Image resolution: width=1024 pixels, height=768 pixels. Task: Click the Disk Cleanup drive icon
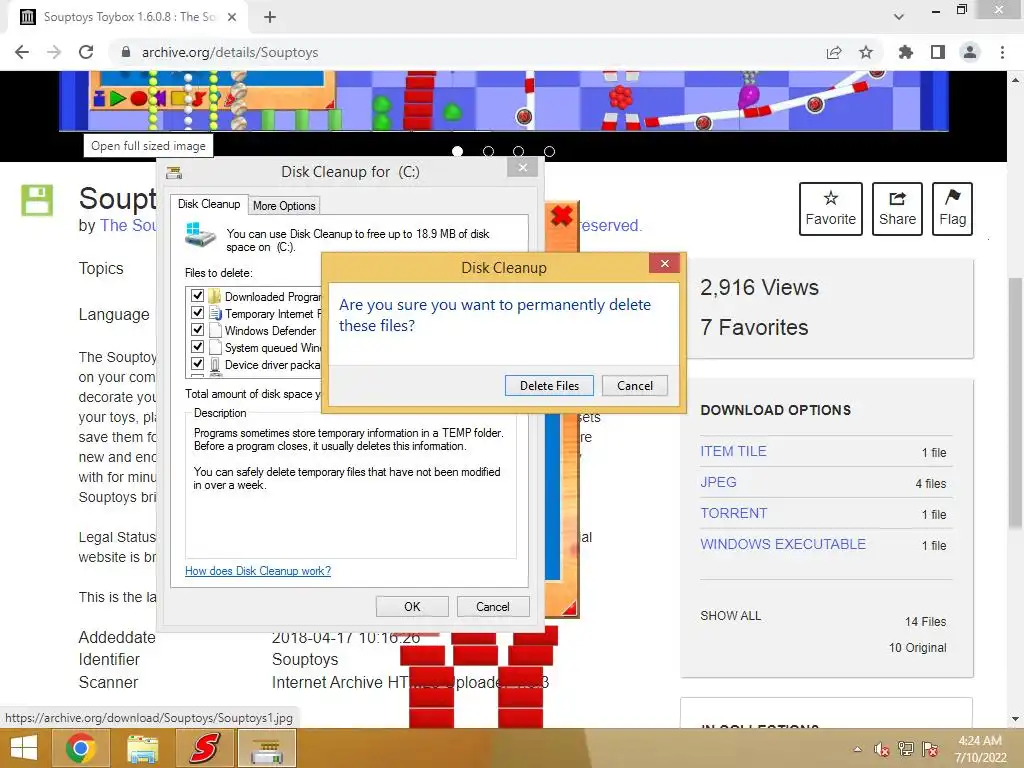coord(200,235)
